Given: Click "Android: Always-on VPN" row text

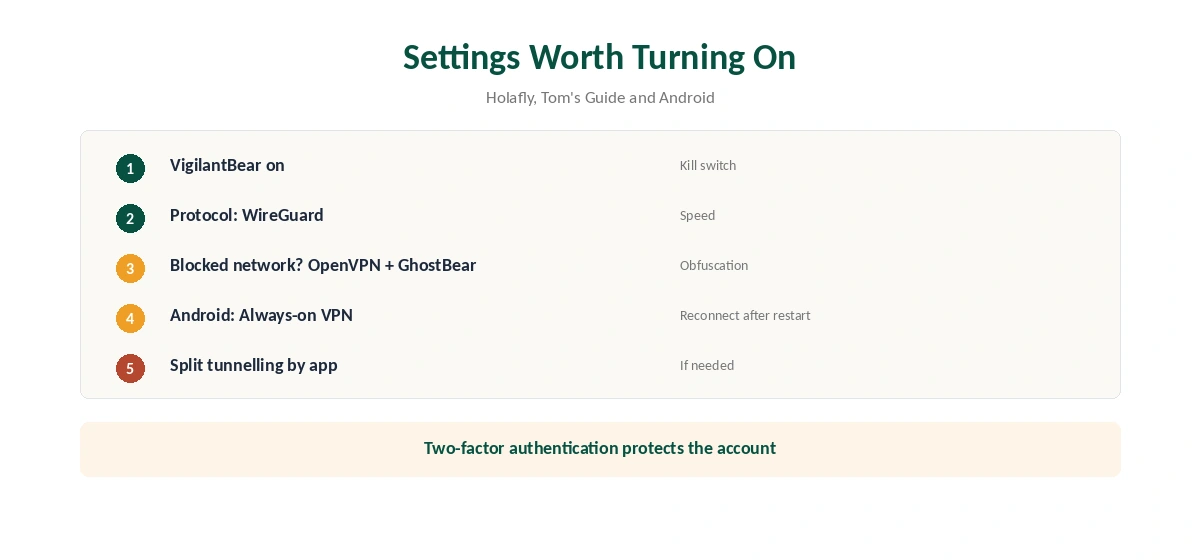Looking at the screenshot, I should (x=261, y=315).
